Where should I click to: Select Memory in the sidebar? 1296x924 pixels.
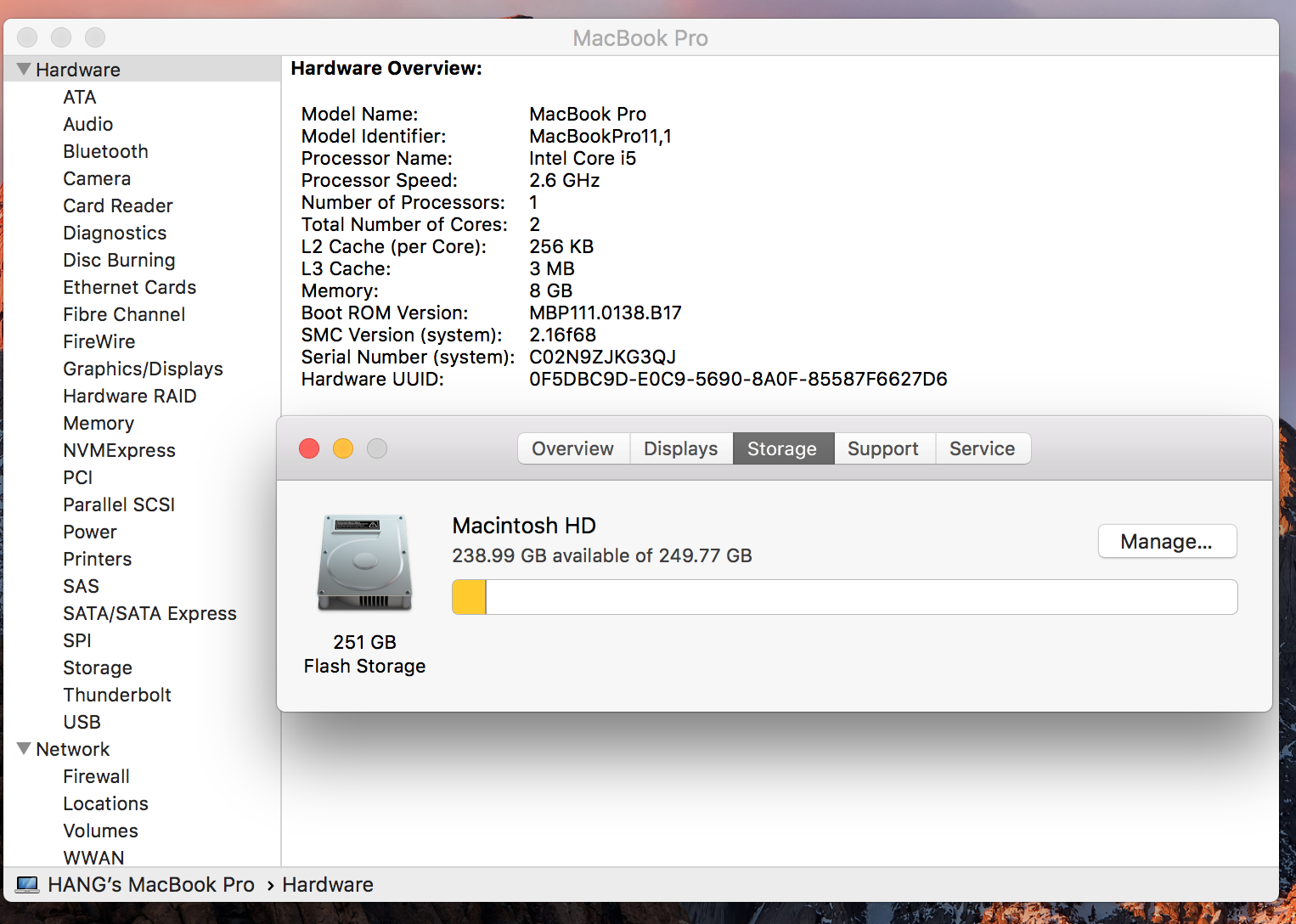tap(99, 423)
